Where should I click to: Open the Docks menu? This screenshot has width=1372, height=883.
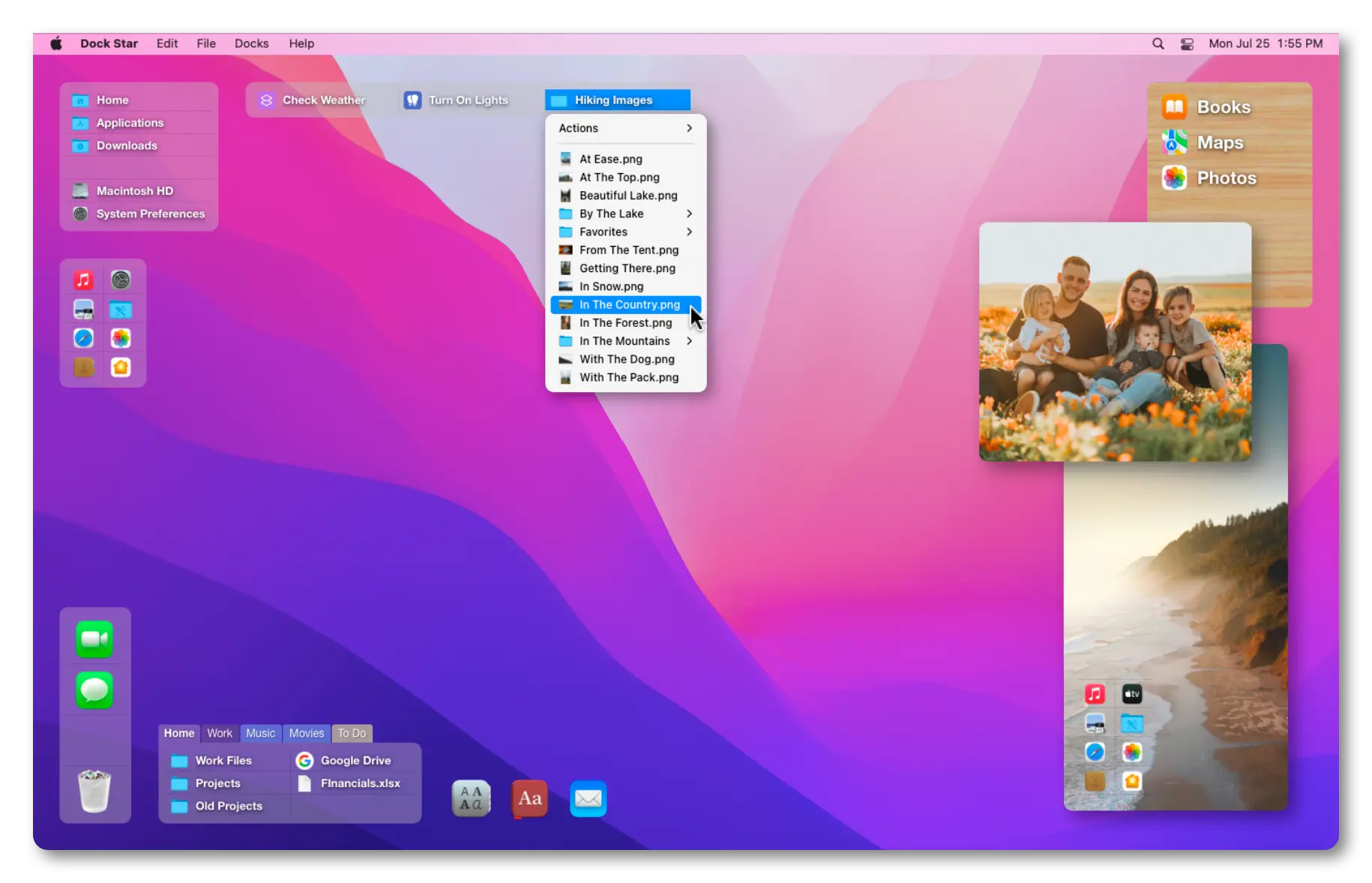251,43
